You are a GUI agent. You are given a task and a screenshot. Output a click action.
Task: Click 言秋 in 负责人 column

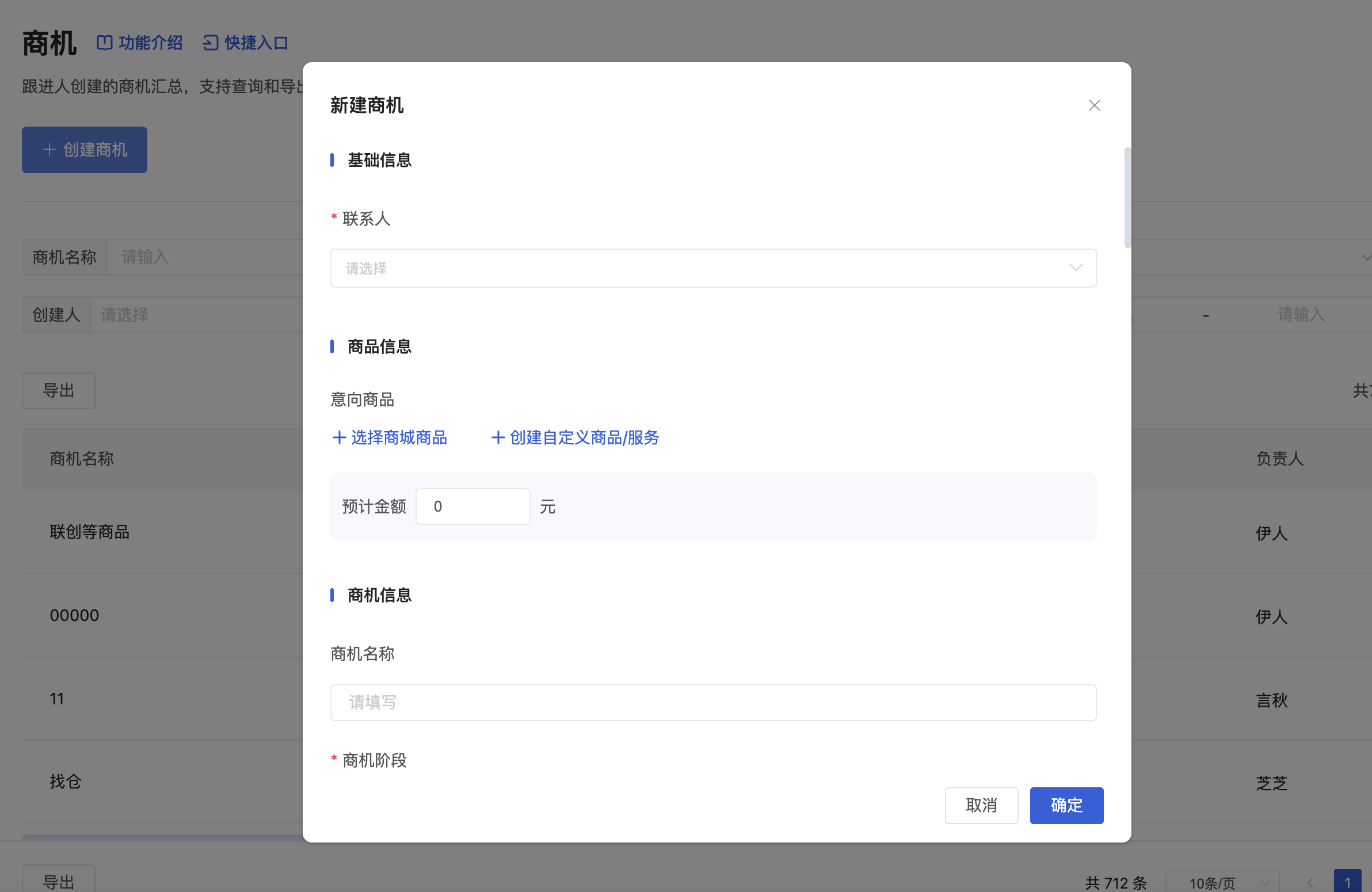click(1271, 700)
